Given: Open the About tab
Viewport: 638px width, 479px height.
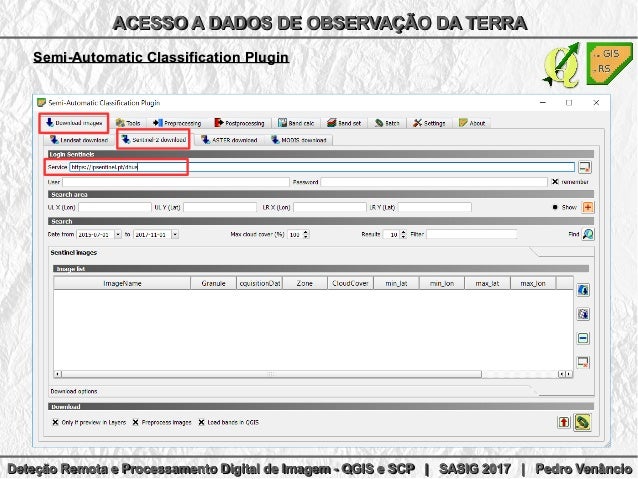Looking at the screenshot, I should click(x=472, y=123).
